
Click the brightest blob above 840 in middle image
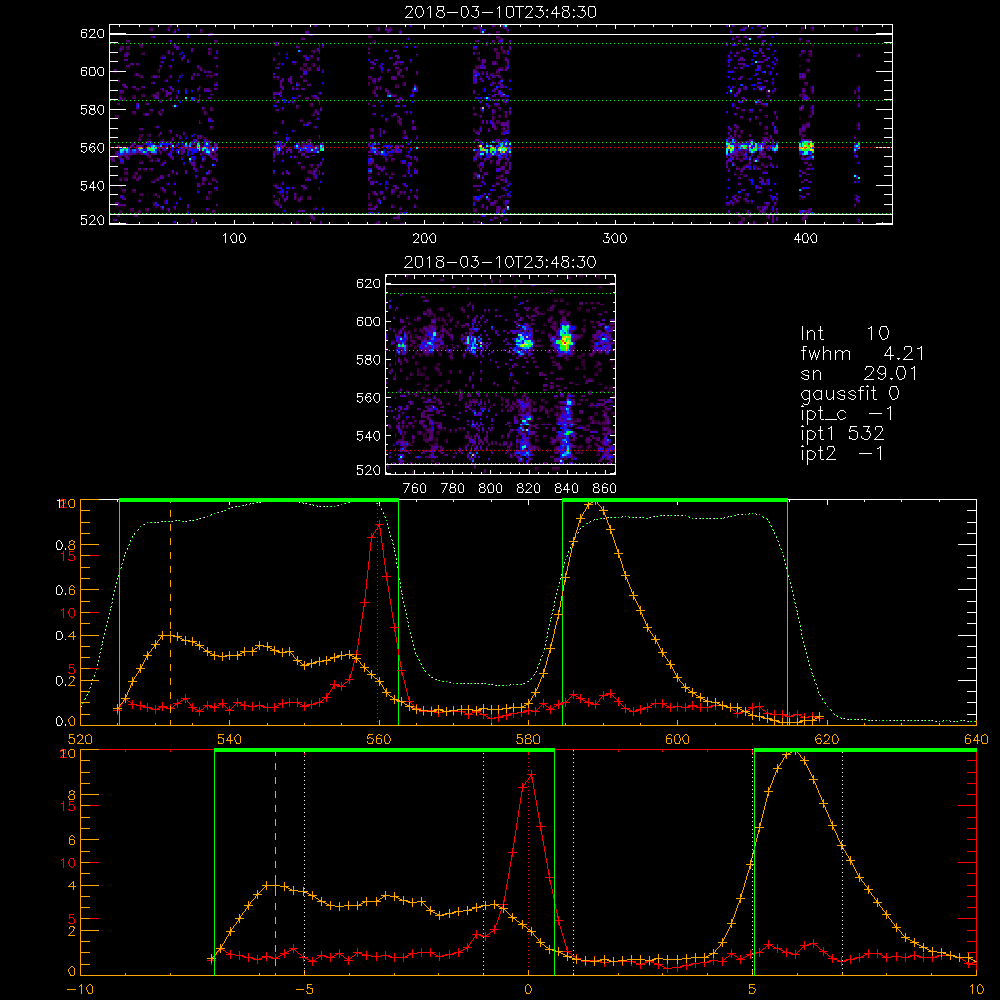coord(564,339)
